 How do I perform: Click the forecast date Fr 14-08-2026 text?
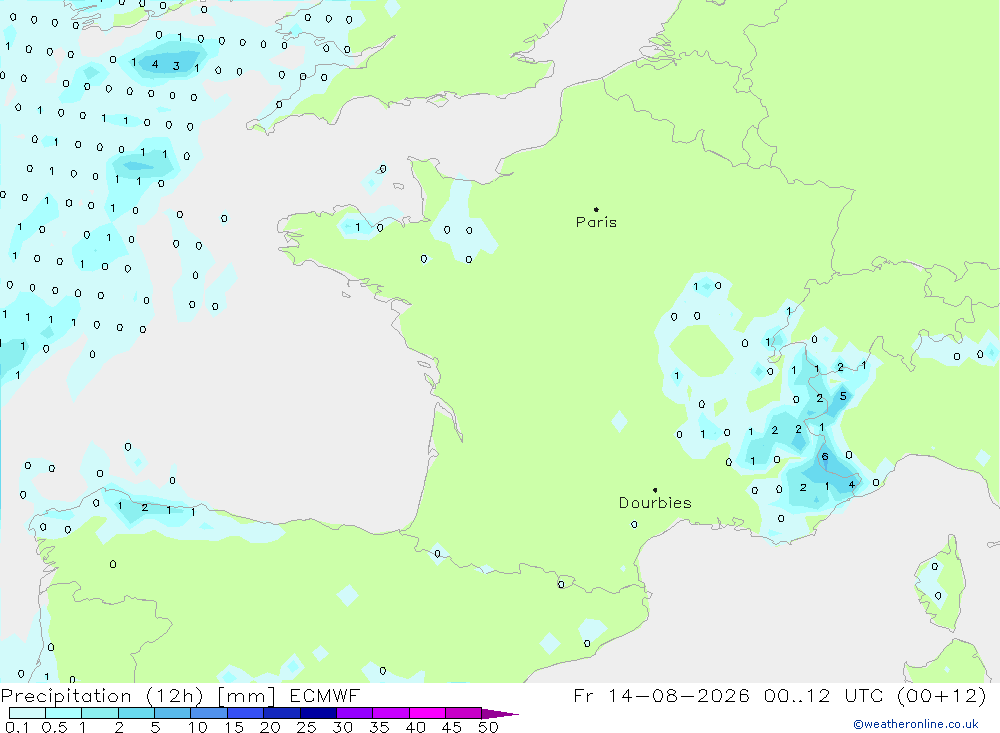(x=661, y=695)
